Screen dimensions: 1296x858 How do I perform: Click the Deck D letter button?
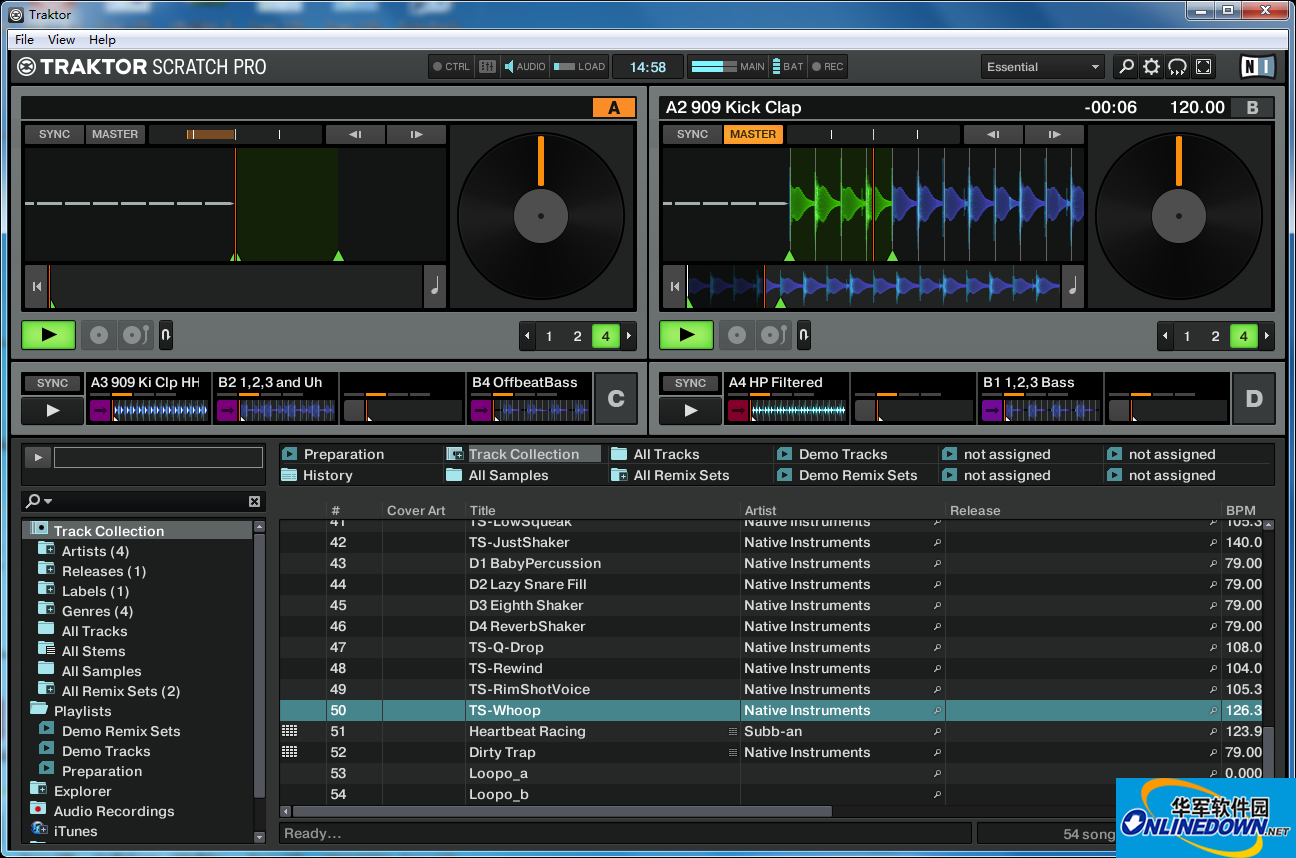(x=1254, y=399)
